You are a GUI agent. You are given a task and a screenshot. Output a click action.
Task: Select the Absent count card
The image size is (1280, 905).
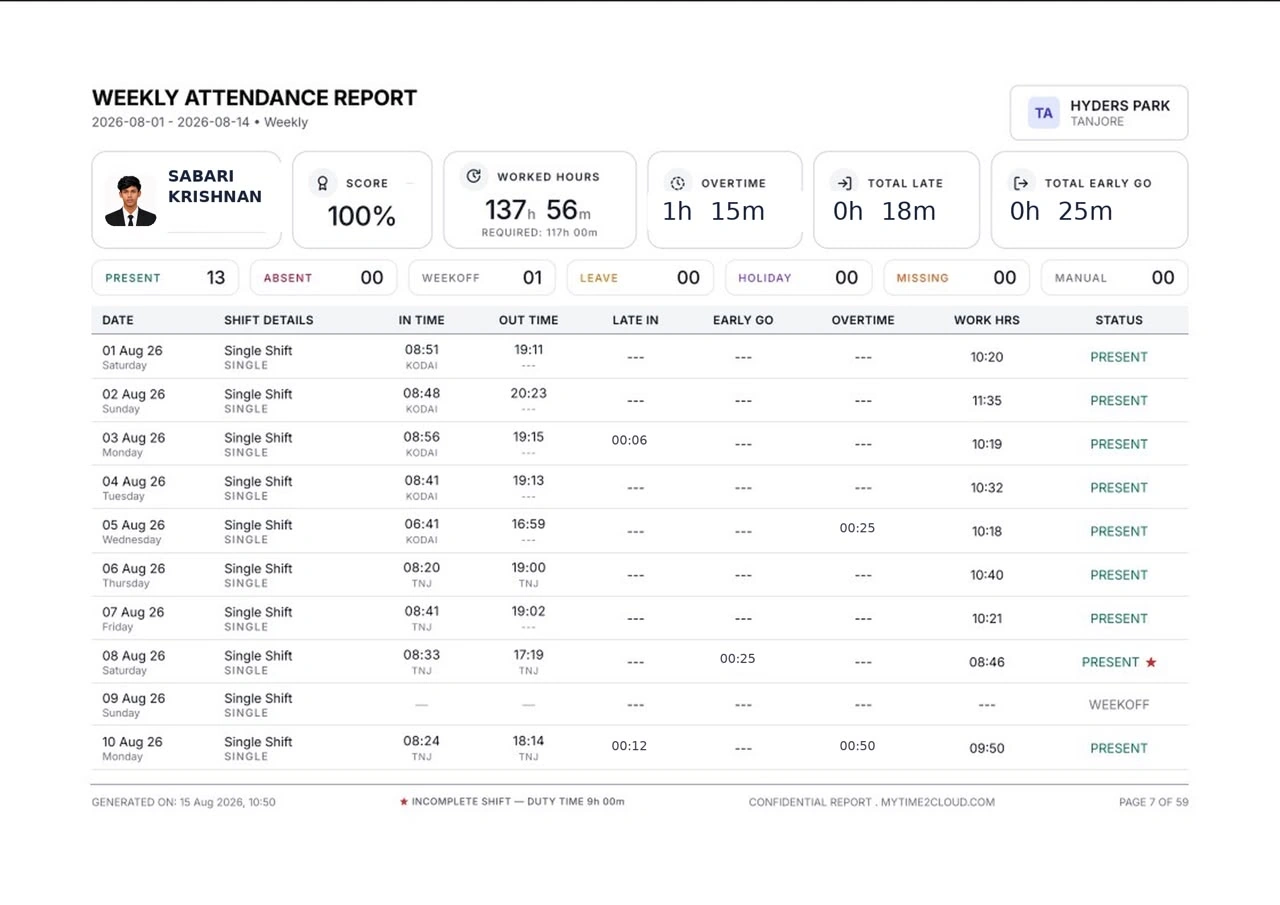323,278
